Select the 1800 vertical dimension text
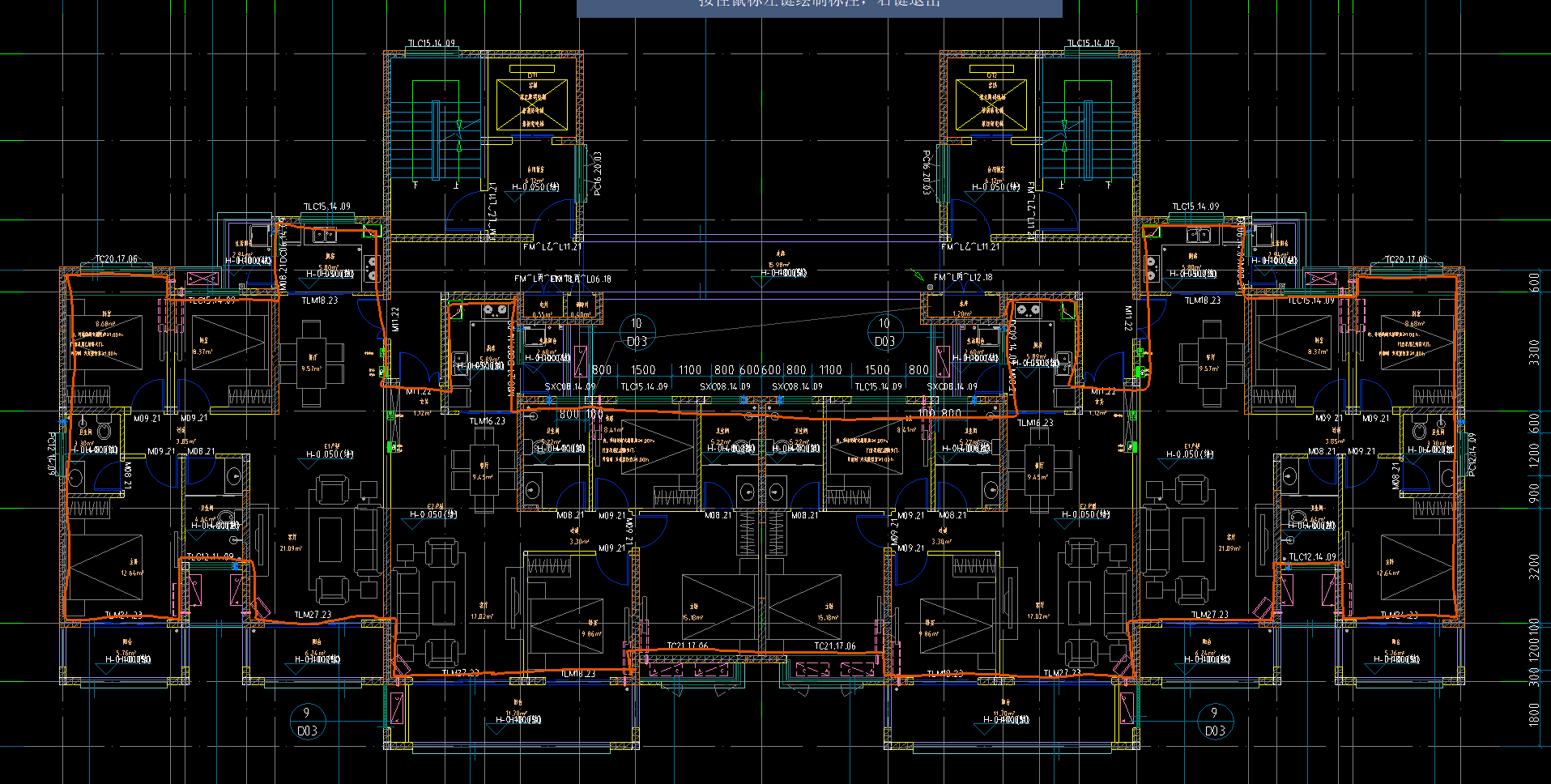This screenshot has height=784, width=1551. coord(1534,714)
